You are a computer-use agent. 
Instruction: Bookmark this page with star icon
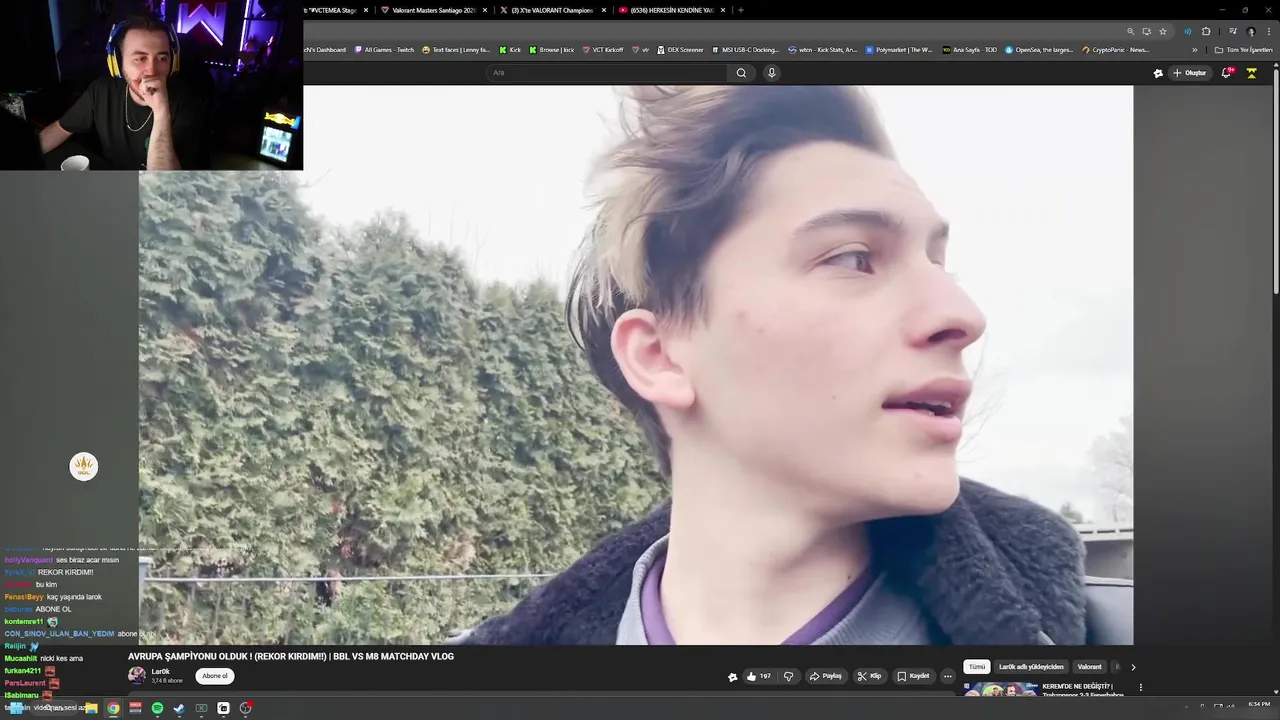(x=1162, y=31)
